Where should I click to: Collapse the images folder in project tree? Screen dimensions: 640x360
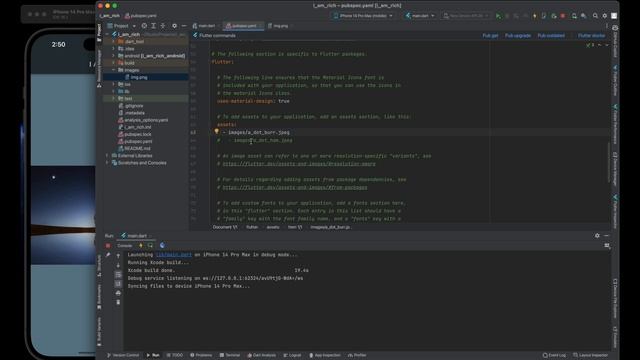113,70
